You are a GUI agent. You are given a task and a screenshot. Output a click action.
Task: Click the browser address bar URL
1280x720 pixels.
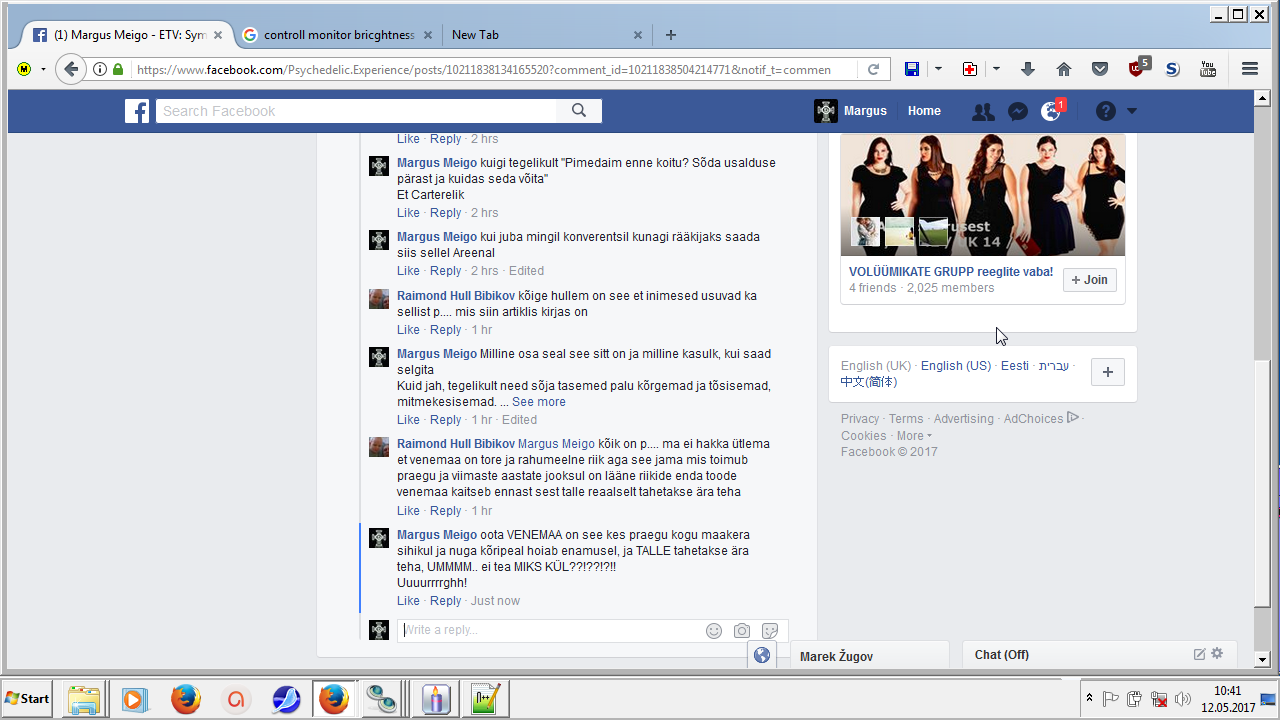pos(484,69)
